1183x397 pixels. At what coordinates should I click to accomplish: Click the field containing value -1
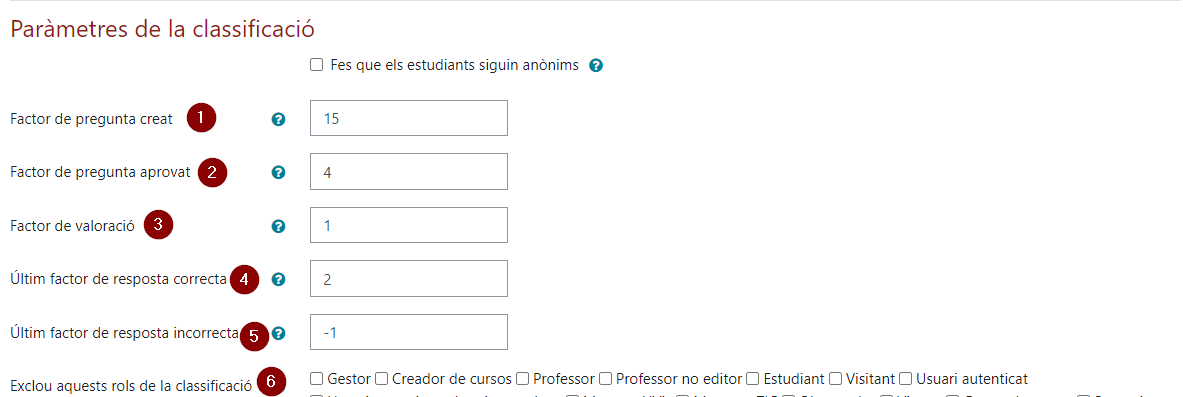pos(409,333)
